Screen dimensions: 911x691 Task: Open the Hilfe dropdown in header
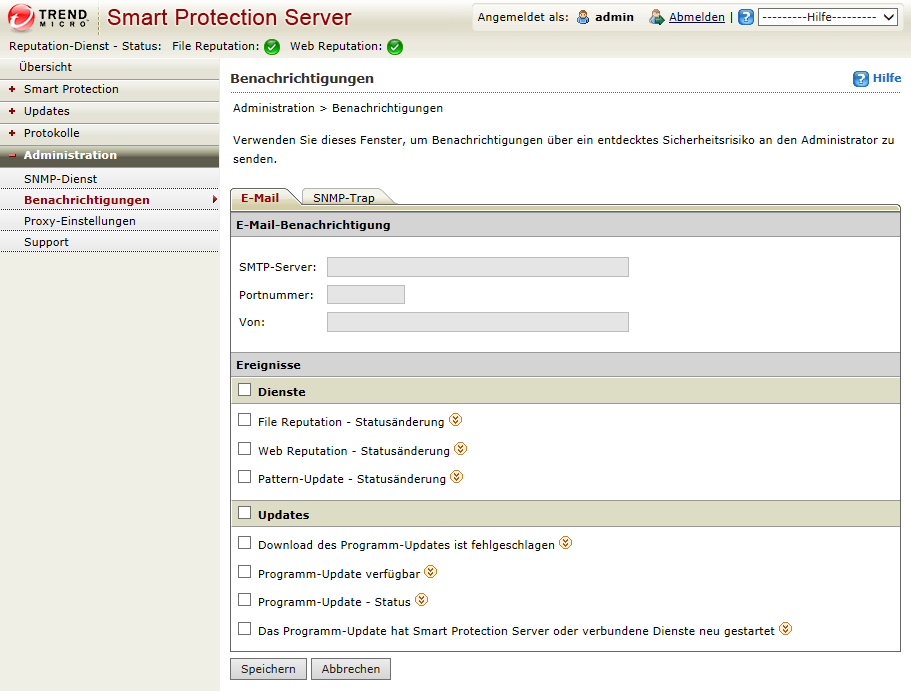827,17
